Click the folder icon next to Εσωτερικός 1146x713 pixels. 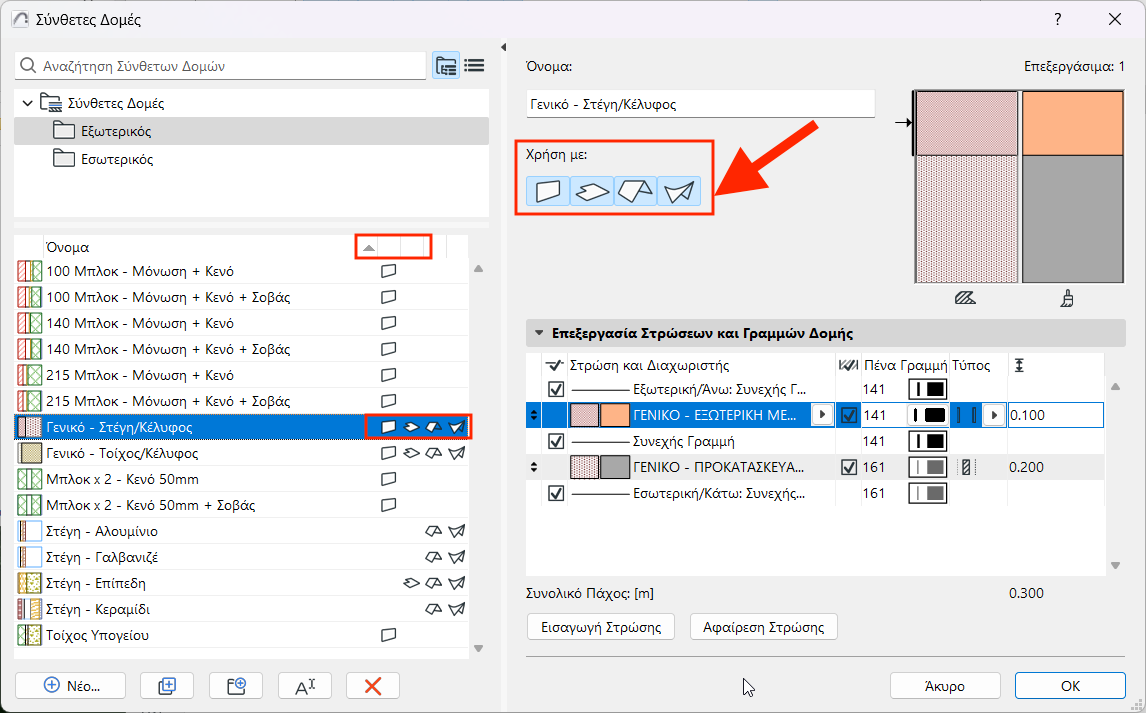[x=64, y=159]
